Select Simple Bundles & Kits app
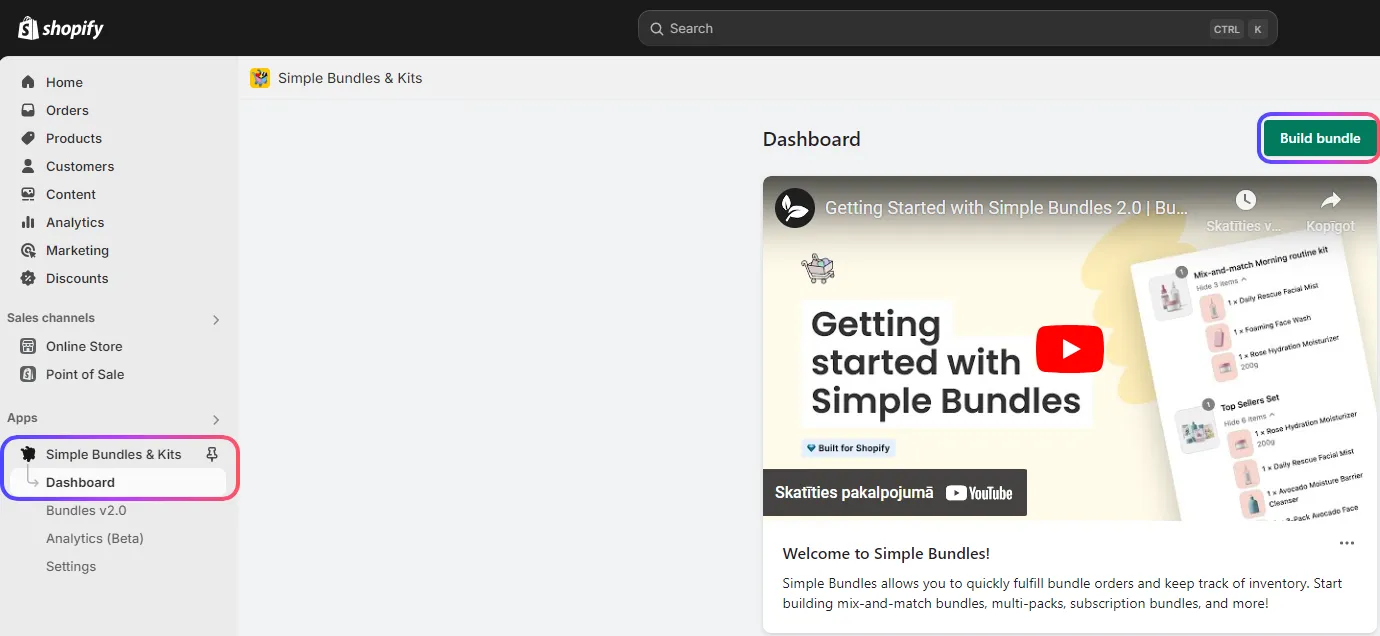The width and height of the screenshot is (1380, 636). coord(113,454)
